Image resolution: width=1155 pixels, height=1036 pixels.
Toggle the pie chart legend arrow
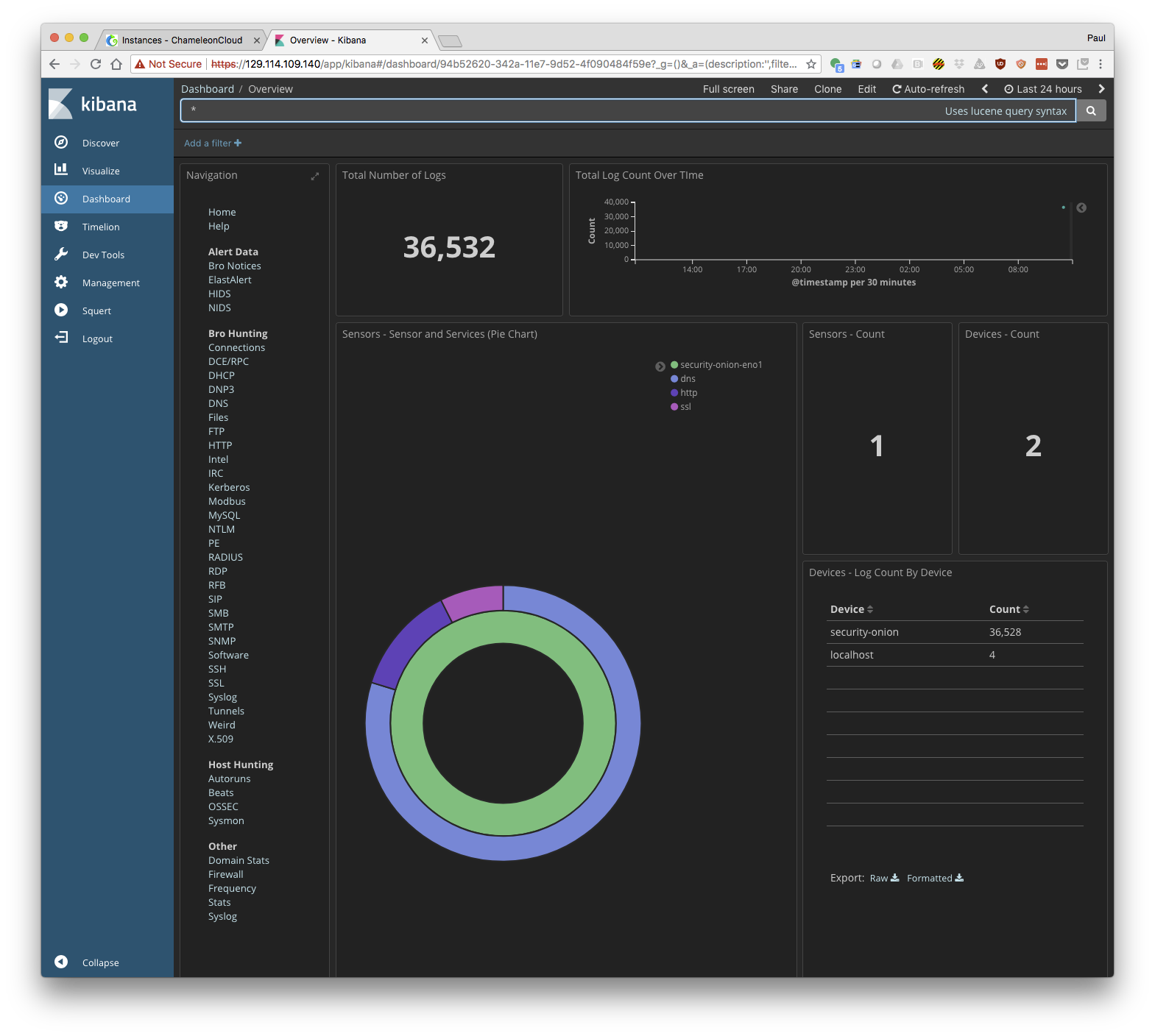[x=660, y=366]
